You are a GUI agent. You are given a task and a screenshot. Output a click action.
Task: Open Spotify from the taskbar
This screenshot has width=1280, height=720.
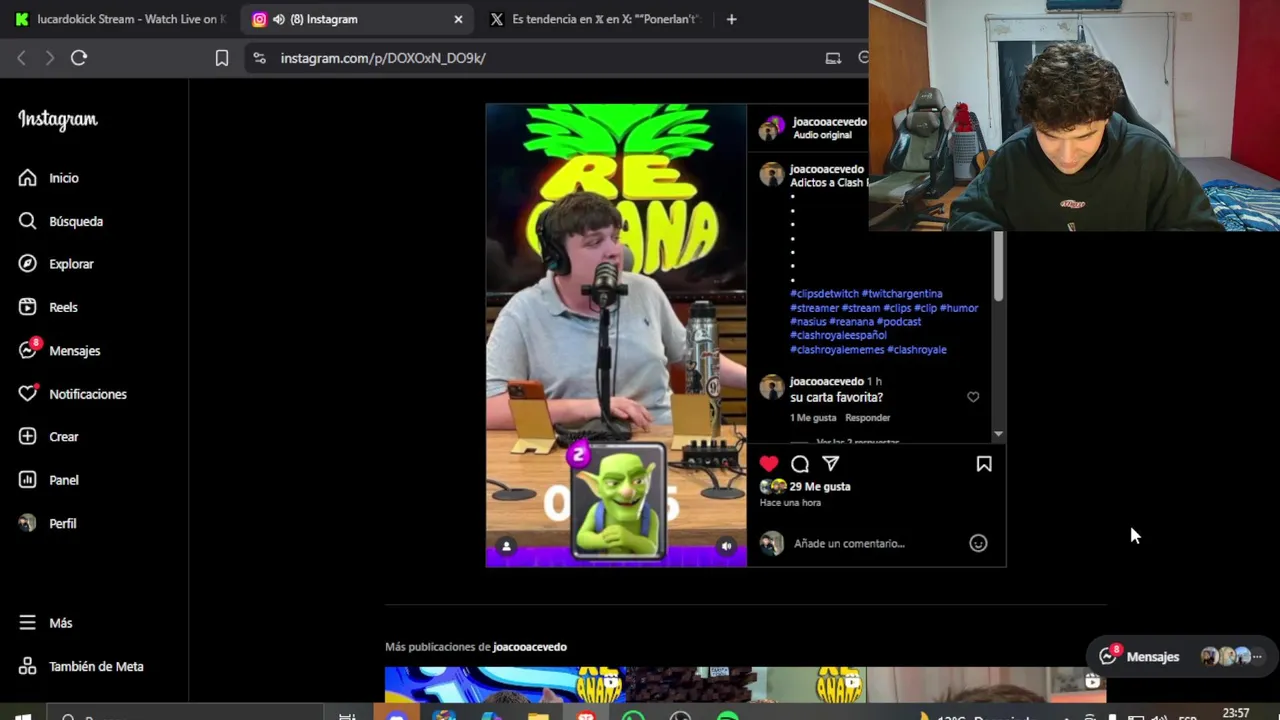(728, 716)
